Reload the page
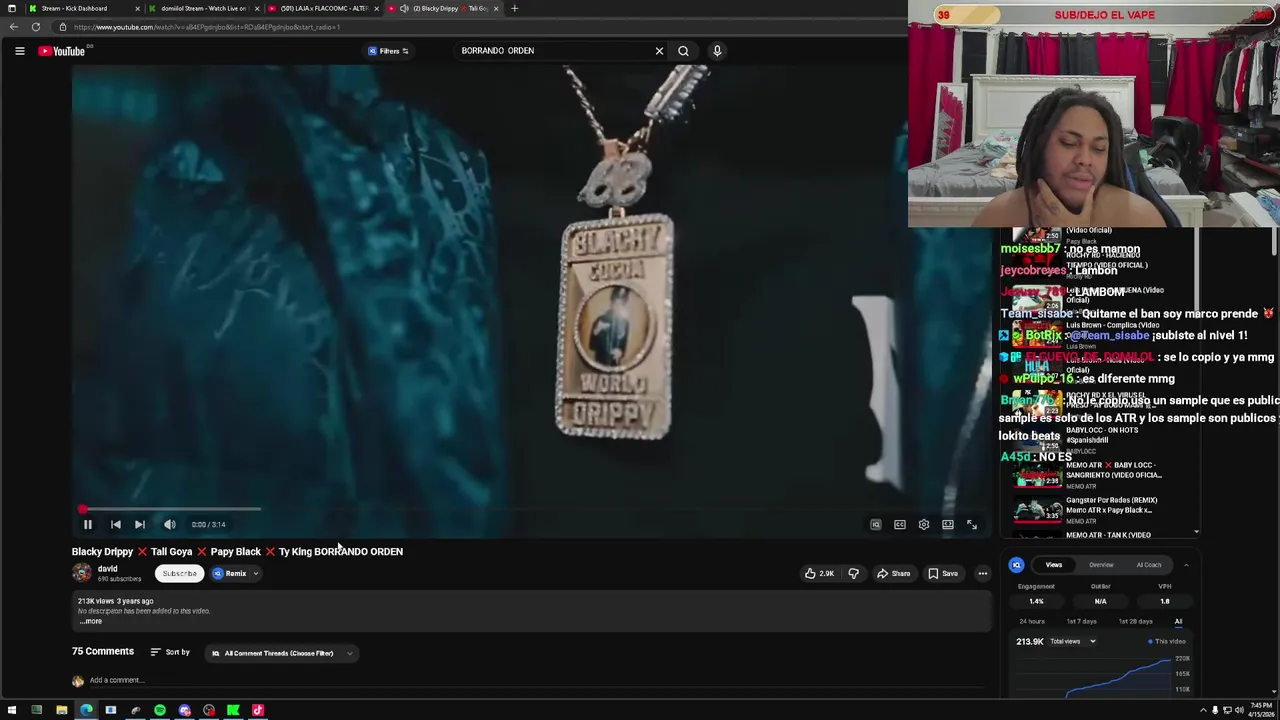The image size is (1280, 720). (x=36, y=27)
